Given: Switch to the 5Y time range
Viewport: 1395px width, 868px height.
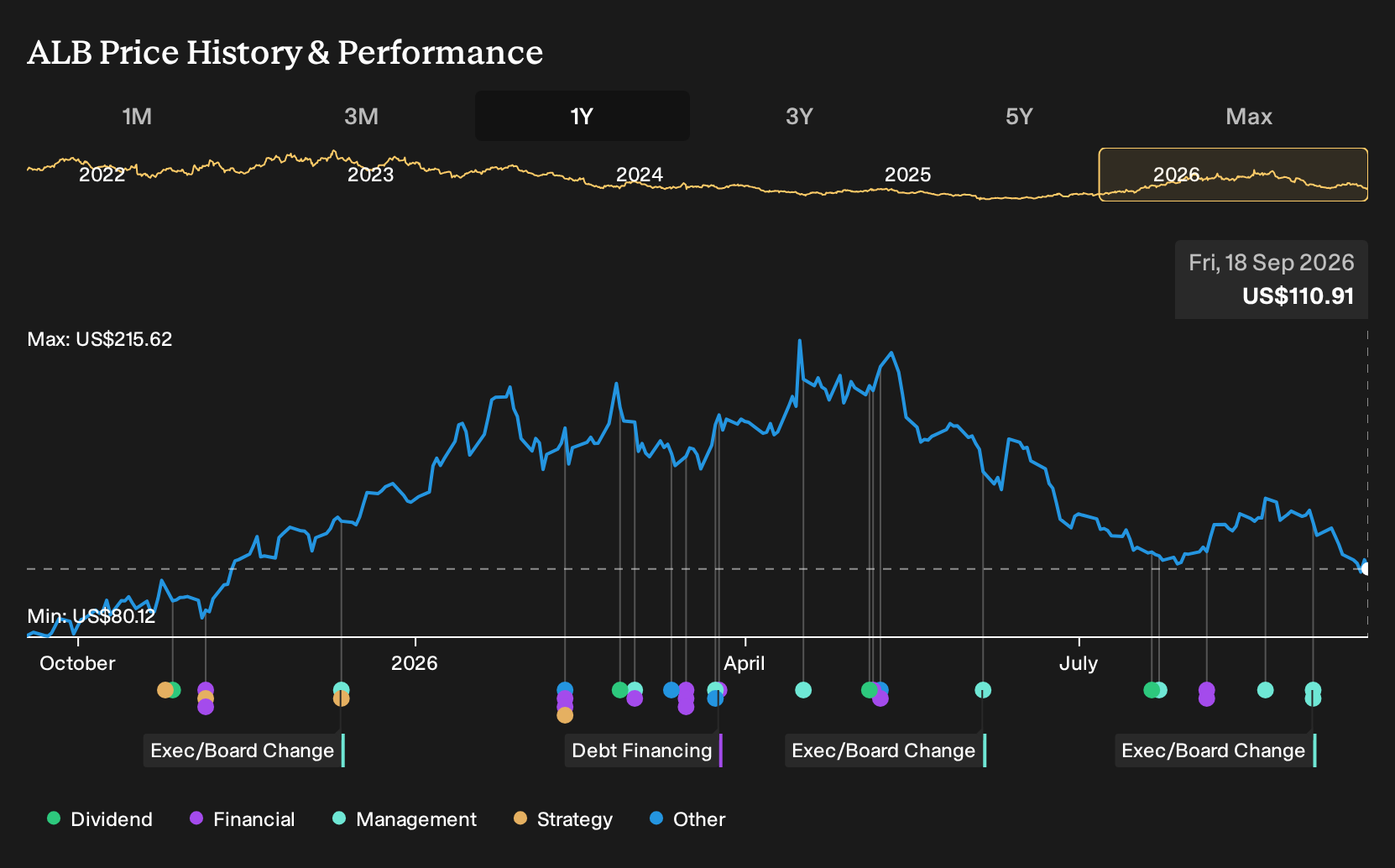Looking at the screenshot, I should pyautogui.click(x=1019, y=116).
